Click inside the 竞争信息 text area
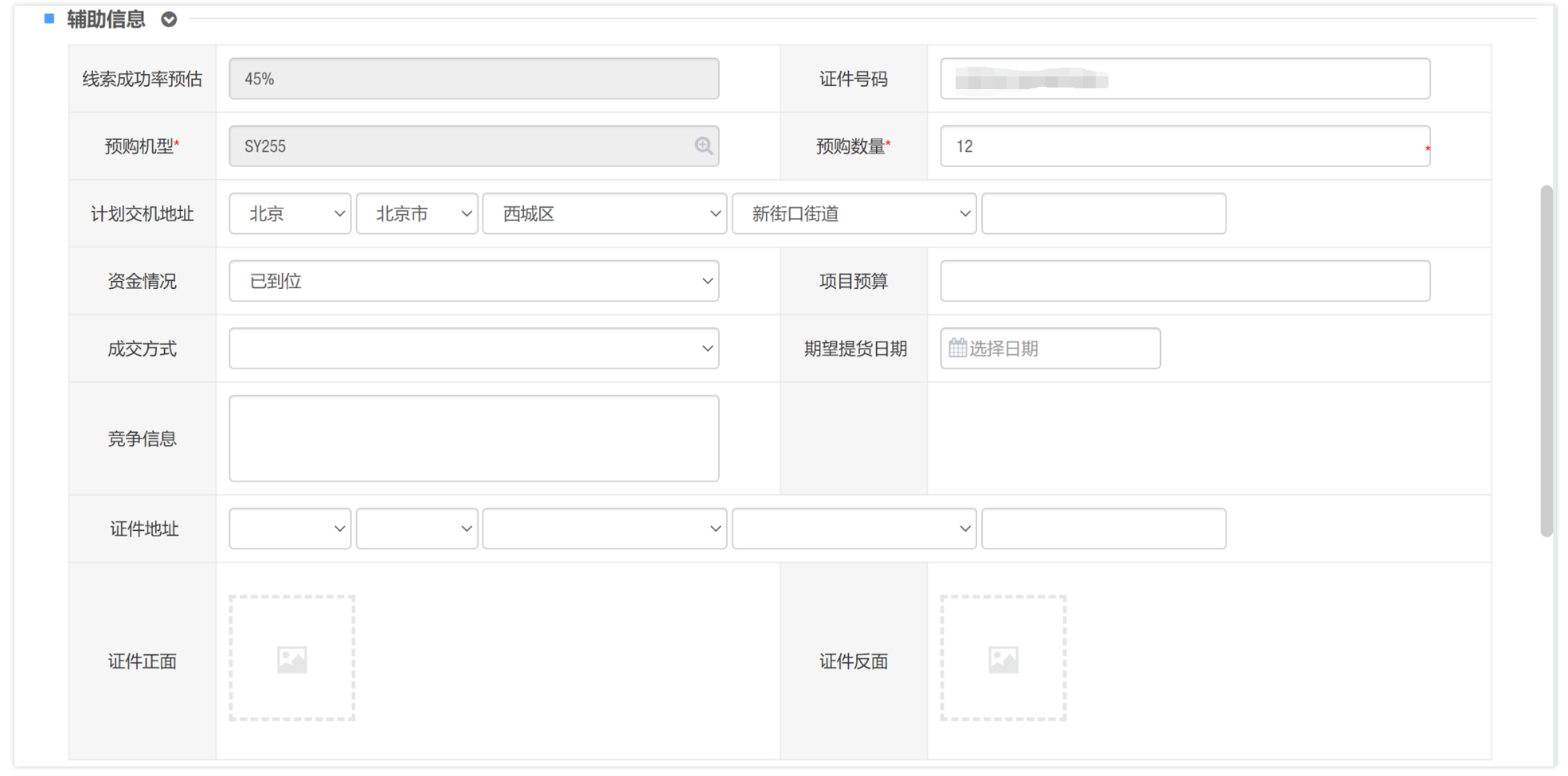The image size is (1568, 776). [473, 438]
